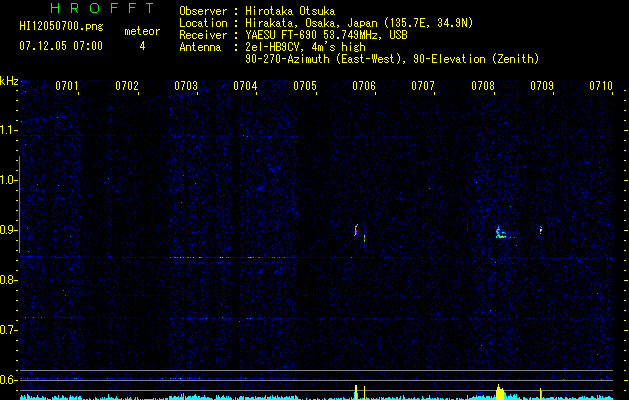The image size is (629, 400).
Task: Click the 0703 time marker
Action: [186, 86]
